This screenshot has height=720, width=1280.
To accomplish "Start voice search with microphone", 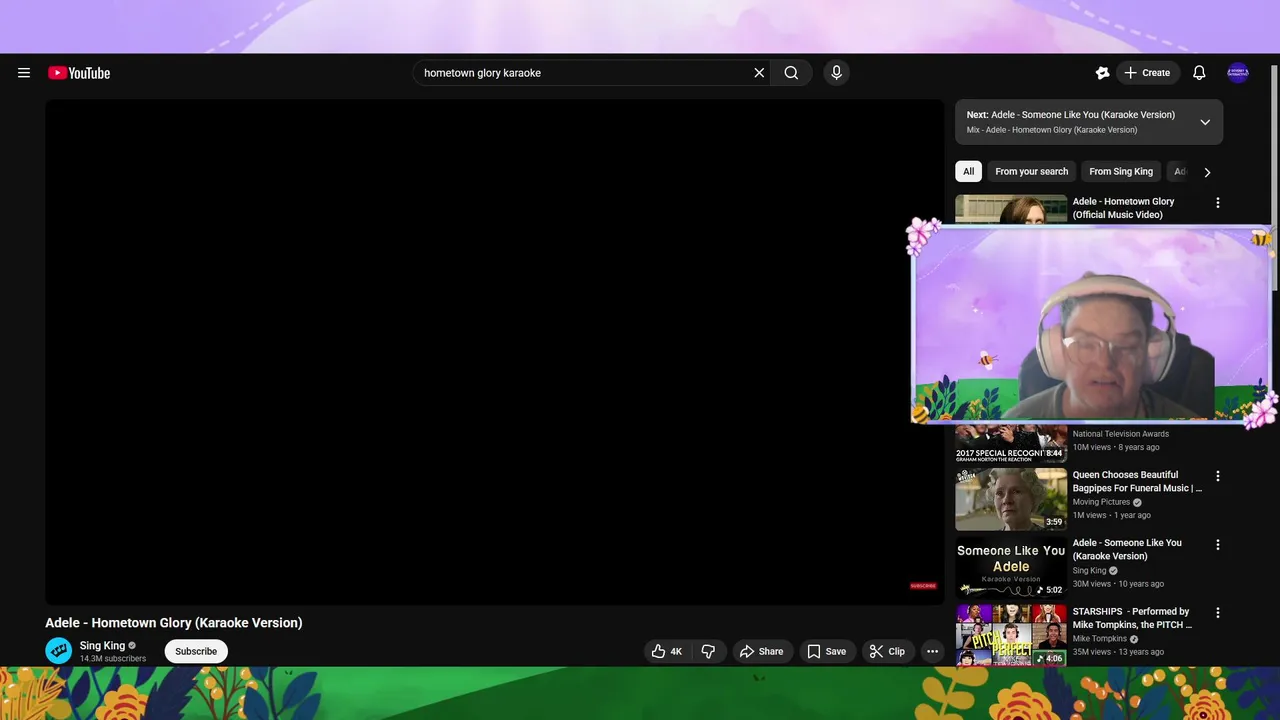I will tap(837, 73).
